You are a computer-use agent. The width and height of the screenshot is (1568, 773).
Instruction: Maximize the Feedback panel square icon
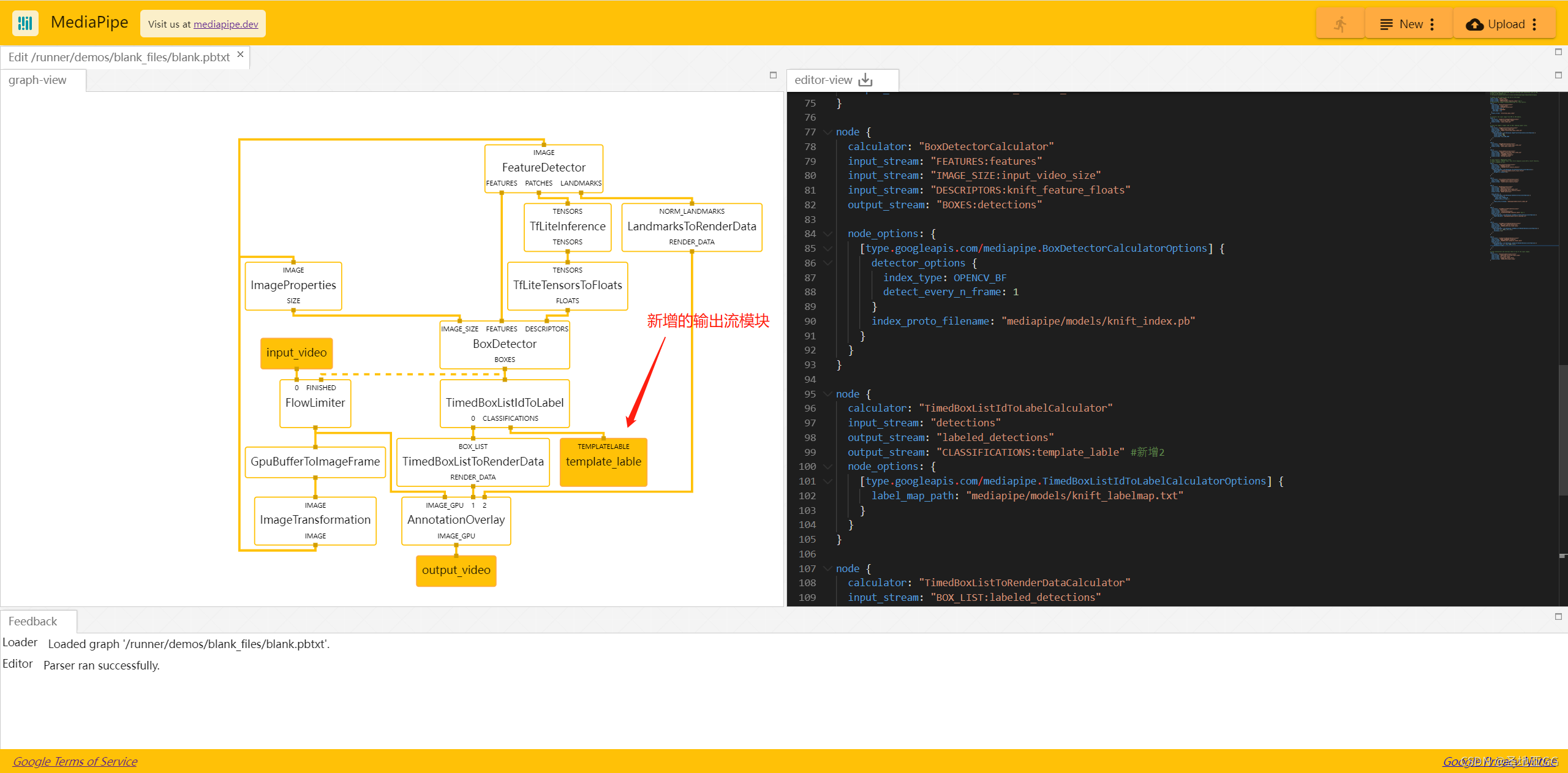point(1558,616)
